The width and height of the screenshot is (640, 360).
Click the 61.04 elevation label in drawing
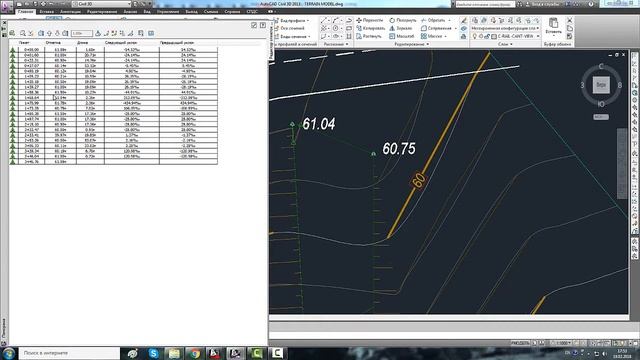[x=319, y=124]
